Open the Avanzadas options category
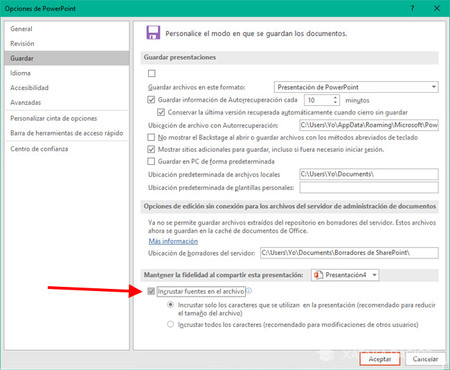The height and width of the screenshot is (370, 450). tap(67, 102)
